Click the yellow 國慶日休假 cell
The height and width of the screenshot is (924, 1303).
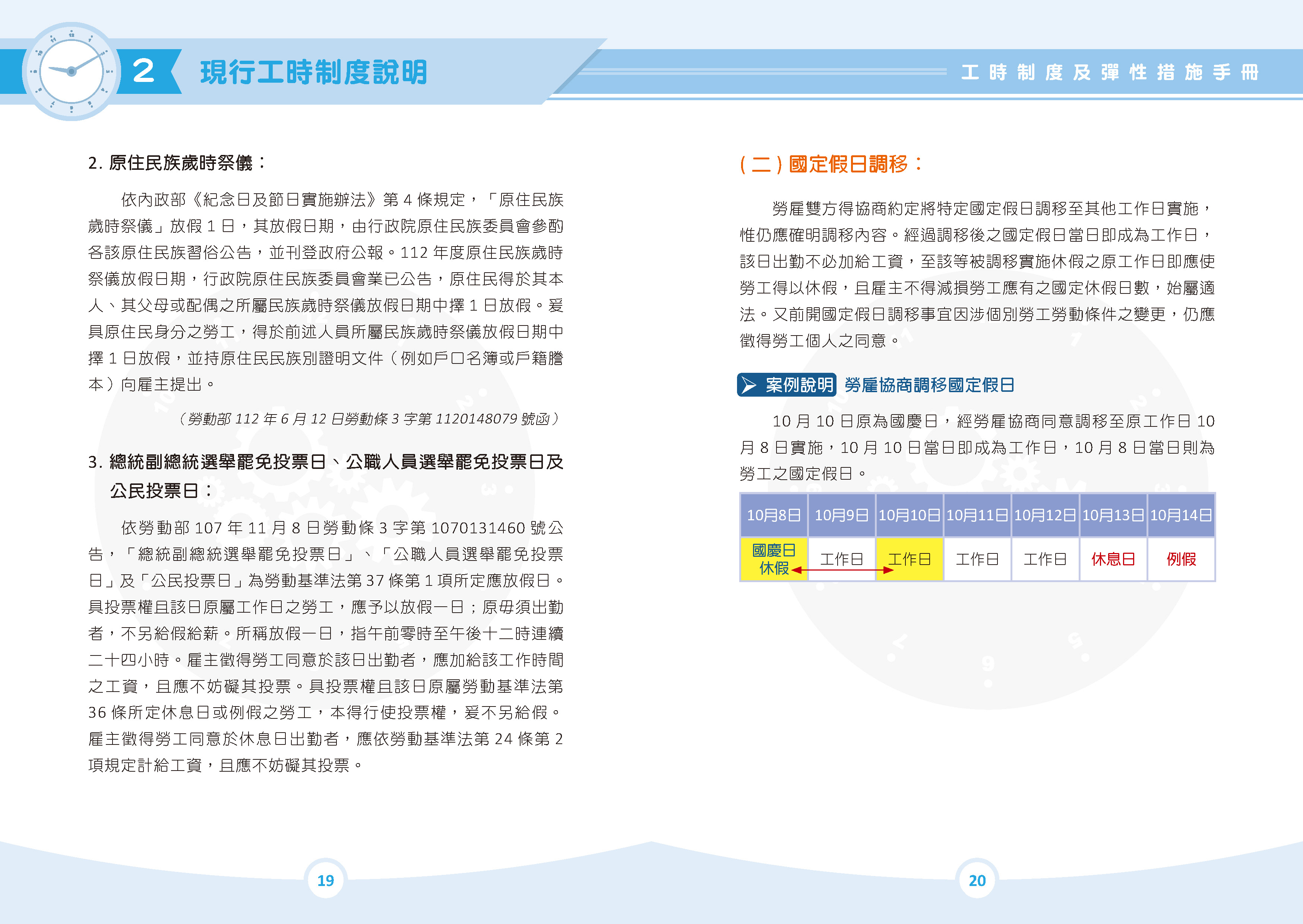(774, 559)
